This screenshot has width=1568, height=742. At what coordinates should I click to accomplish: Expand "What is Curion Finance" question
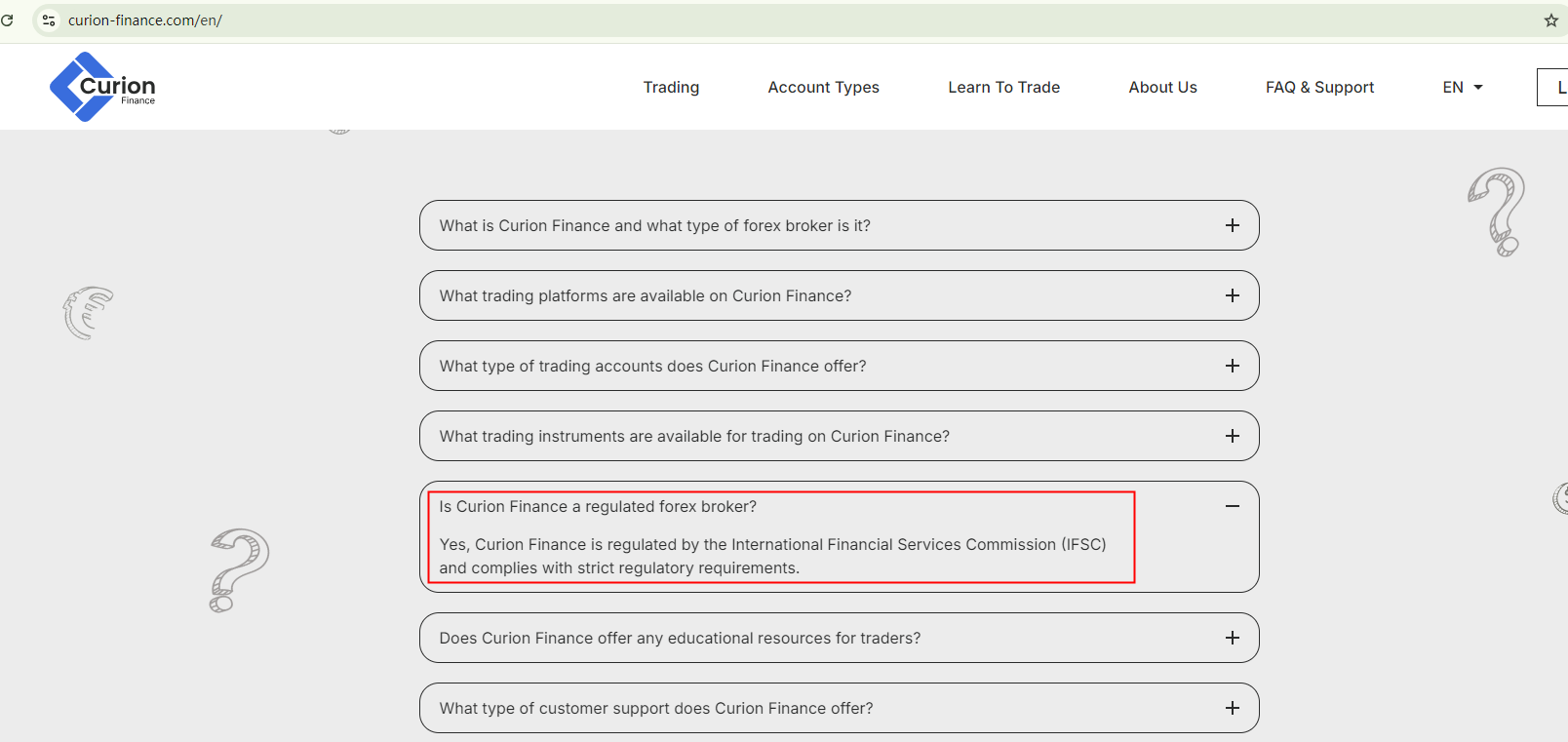coord(654,225)
